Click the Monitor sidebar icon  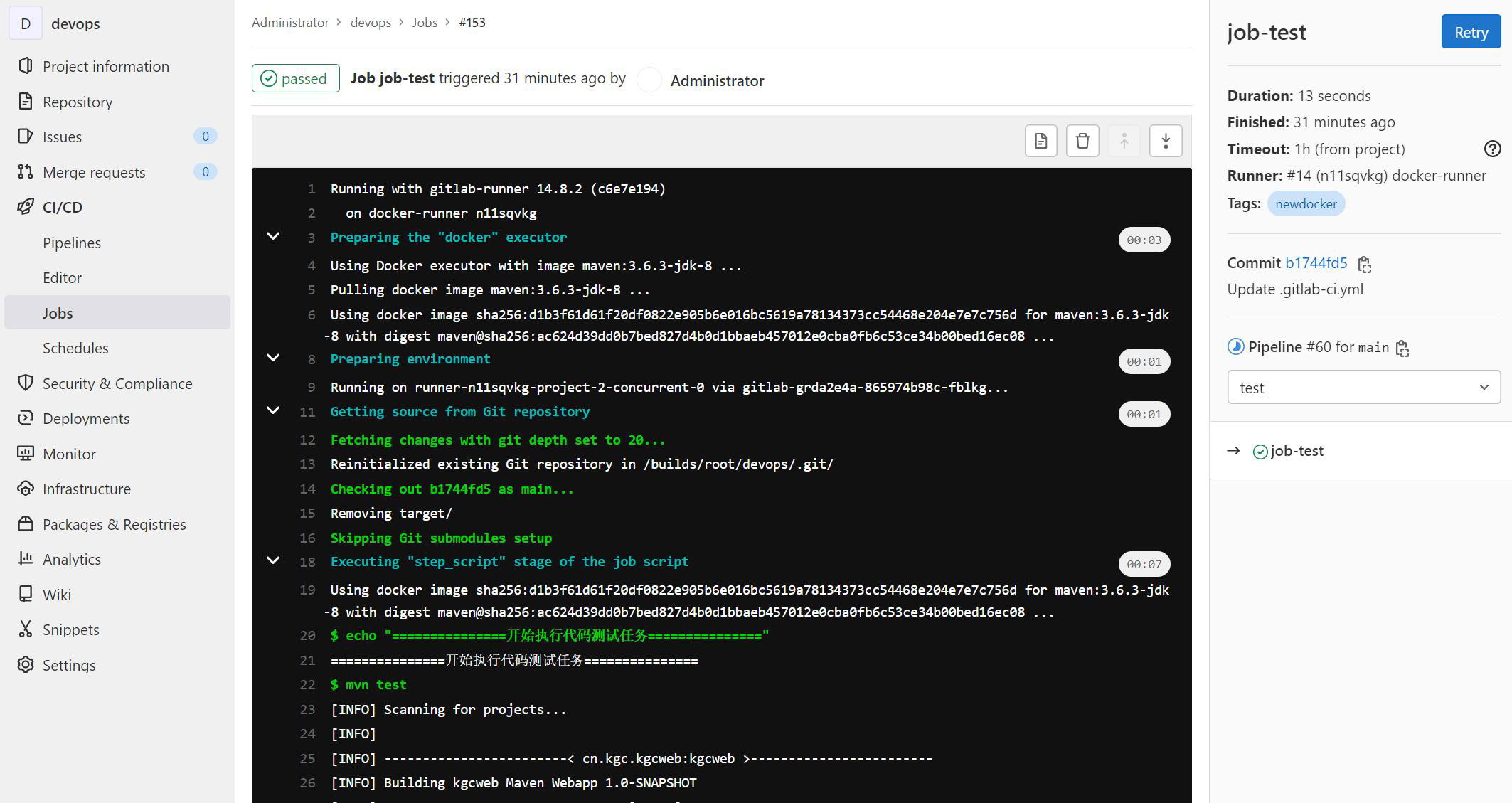tap(26, 454)
